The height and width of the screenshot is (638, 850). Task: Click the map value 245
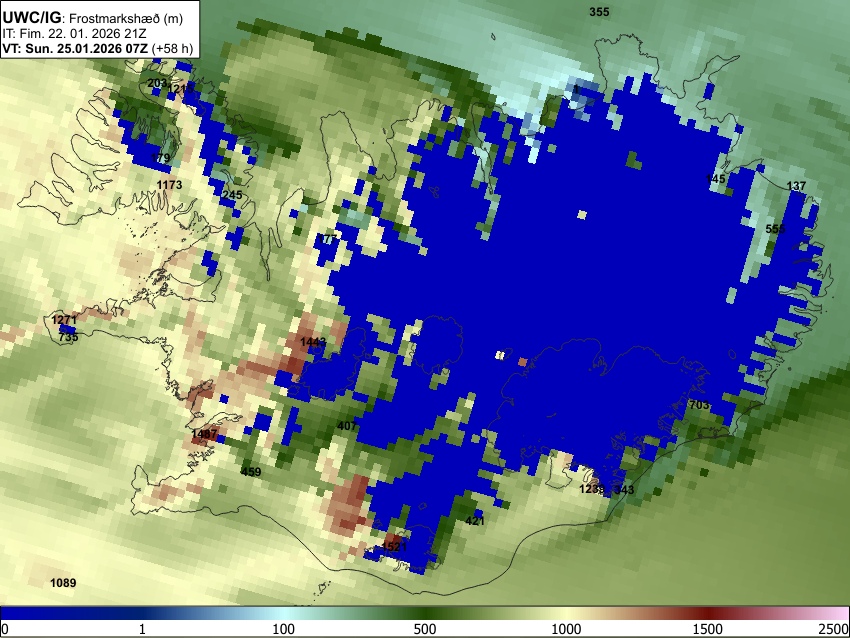click(x=232, y=195)
